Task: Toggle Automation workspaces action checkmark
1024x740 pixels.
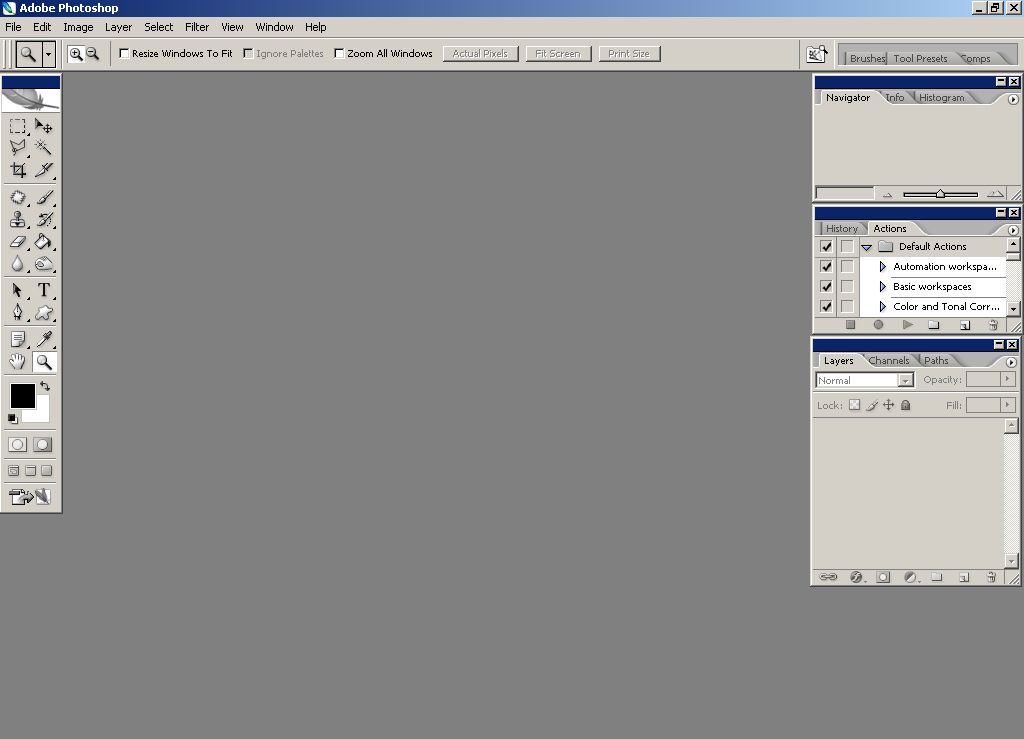Action: (x=826, y=266)
